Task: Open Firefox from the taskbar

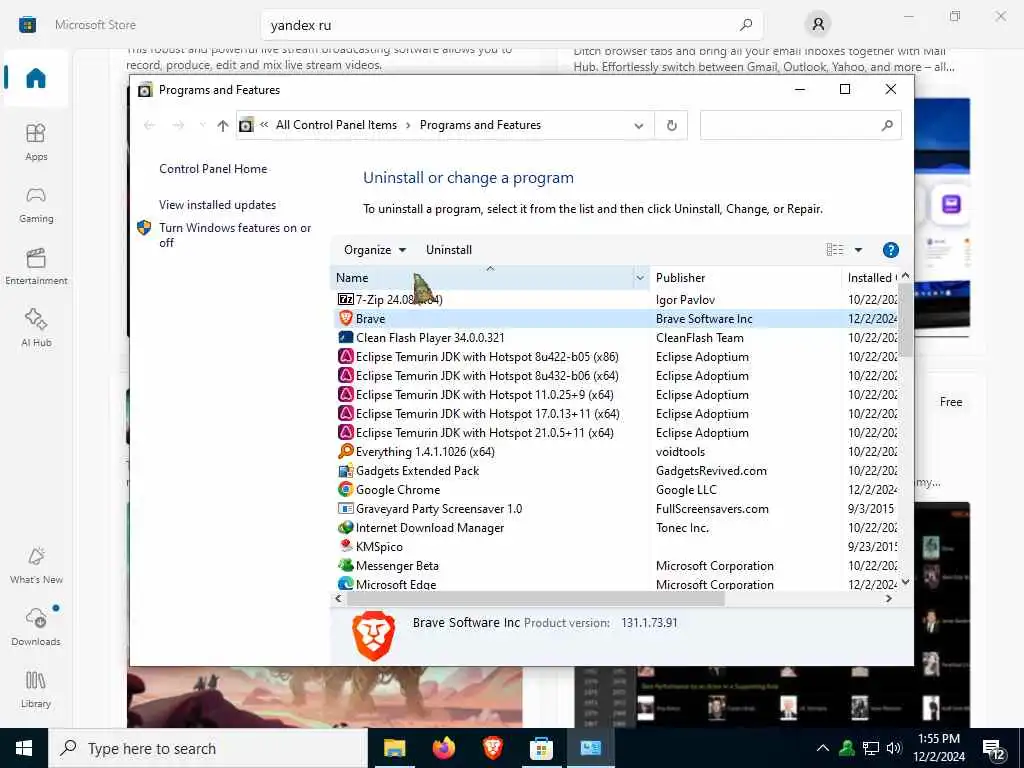Action: 443,748
